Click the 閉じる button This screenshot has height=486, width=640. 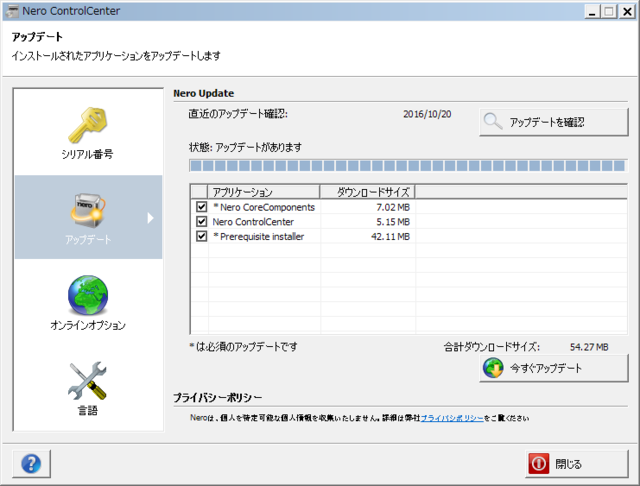577,464
